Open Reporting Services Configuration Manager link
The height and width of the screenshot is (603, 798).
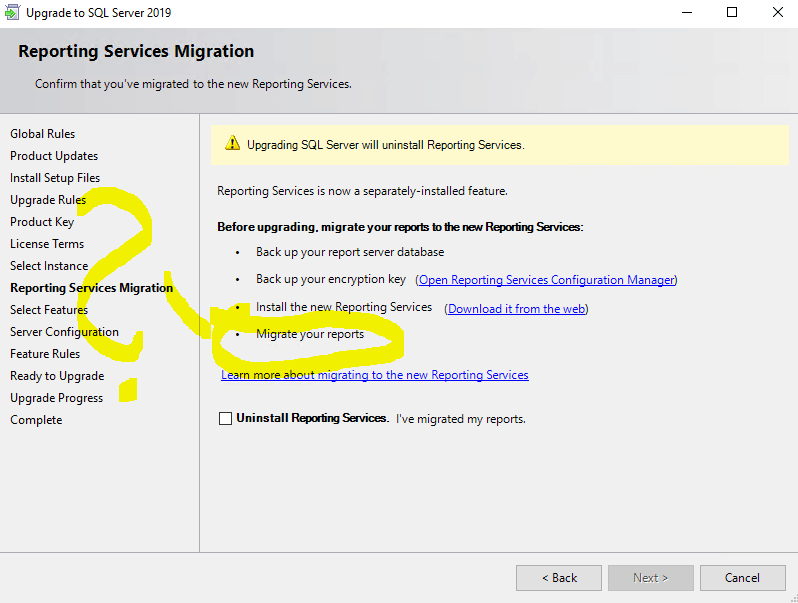click(547, 280)
